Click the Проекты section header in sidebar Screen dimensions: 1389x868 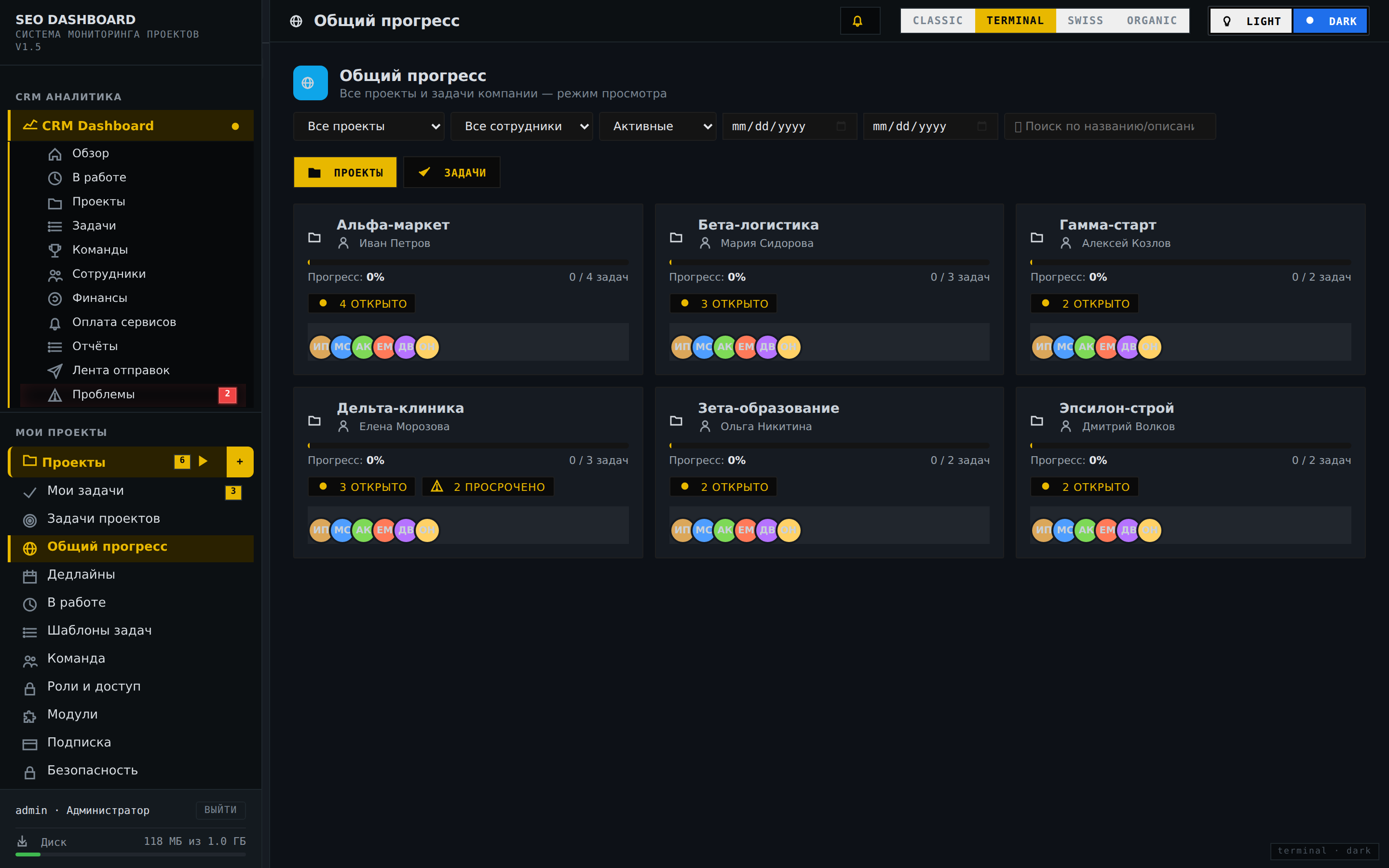click(x=117, y=462)
